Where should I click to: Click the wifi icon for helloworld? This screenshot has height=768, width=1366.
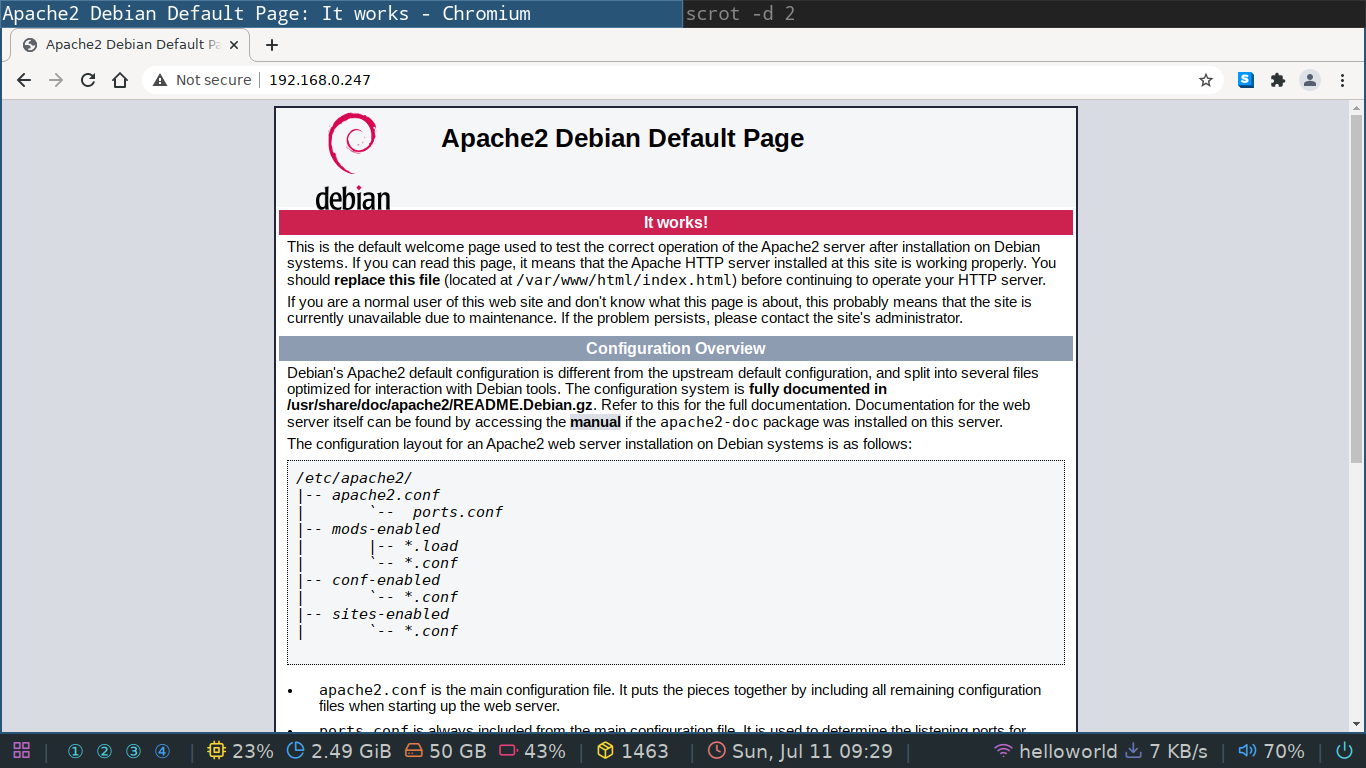1003,751
